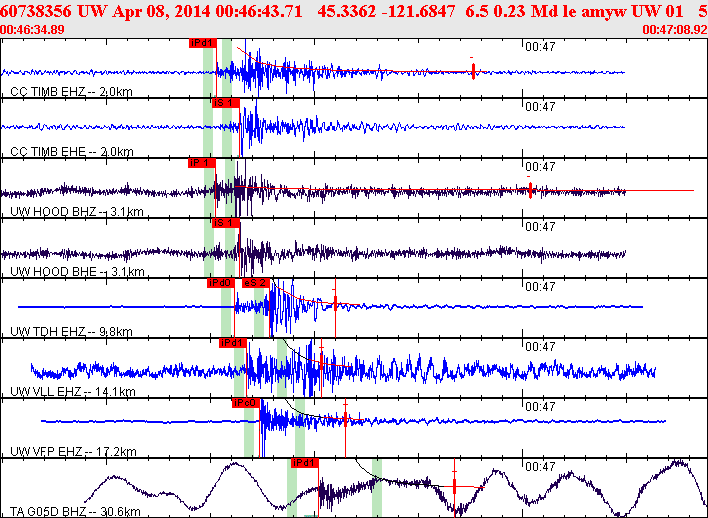This screenshot has height=518, width=708.
Task: Click the 00:47 time label on UW VFP EHZ
Action: tap(540, 407)
